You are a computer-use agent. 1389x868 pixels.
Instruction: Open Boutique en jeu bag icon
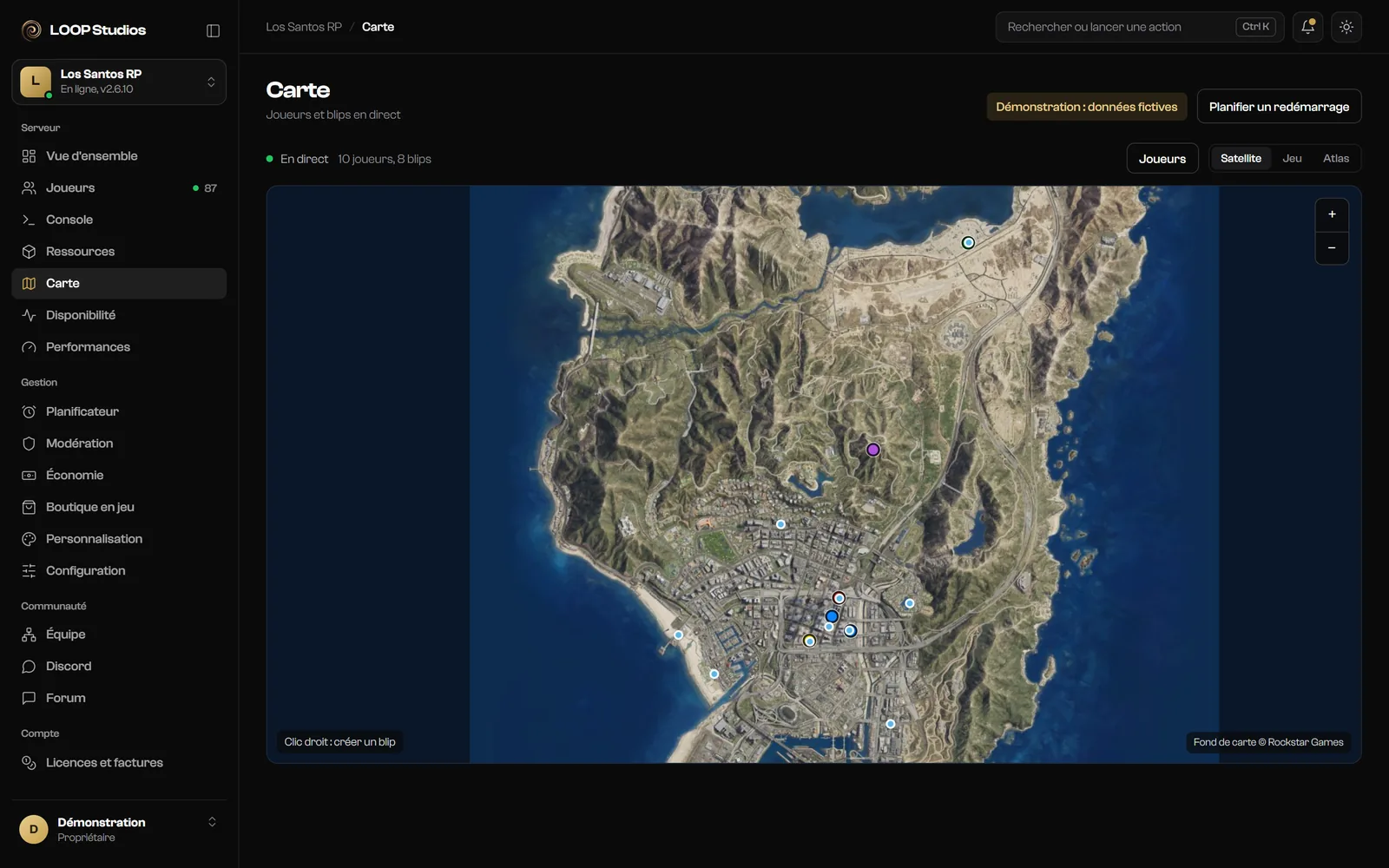(x=29, y=507)
